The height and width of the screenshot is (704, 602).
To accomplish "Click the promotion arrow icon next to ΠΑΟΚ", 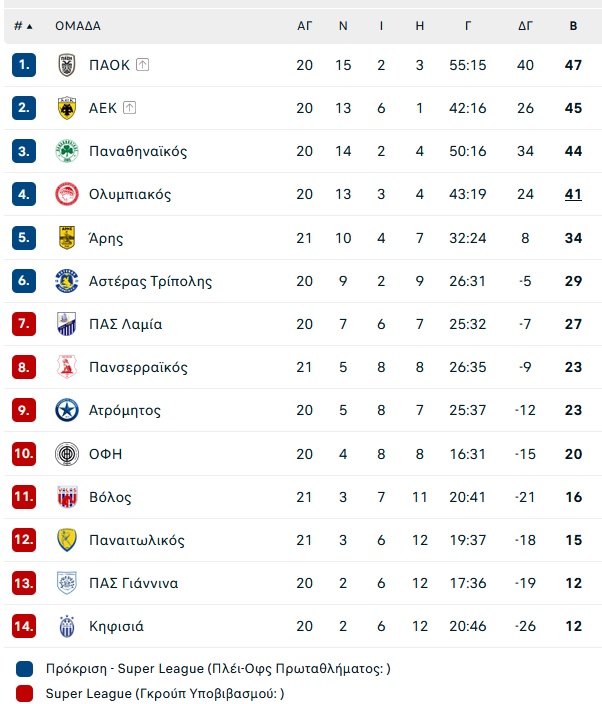I will coord(142,65).
